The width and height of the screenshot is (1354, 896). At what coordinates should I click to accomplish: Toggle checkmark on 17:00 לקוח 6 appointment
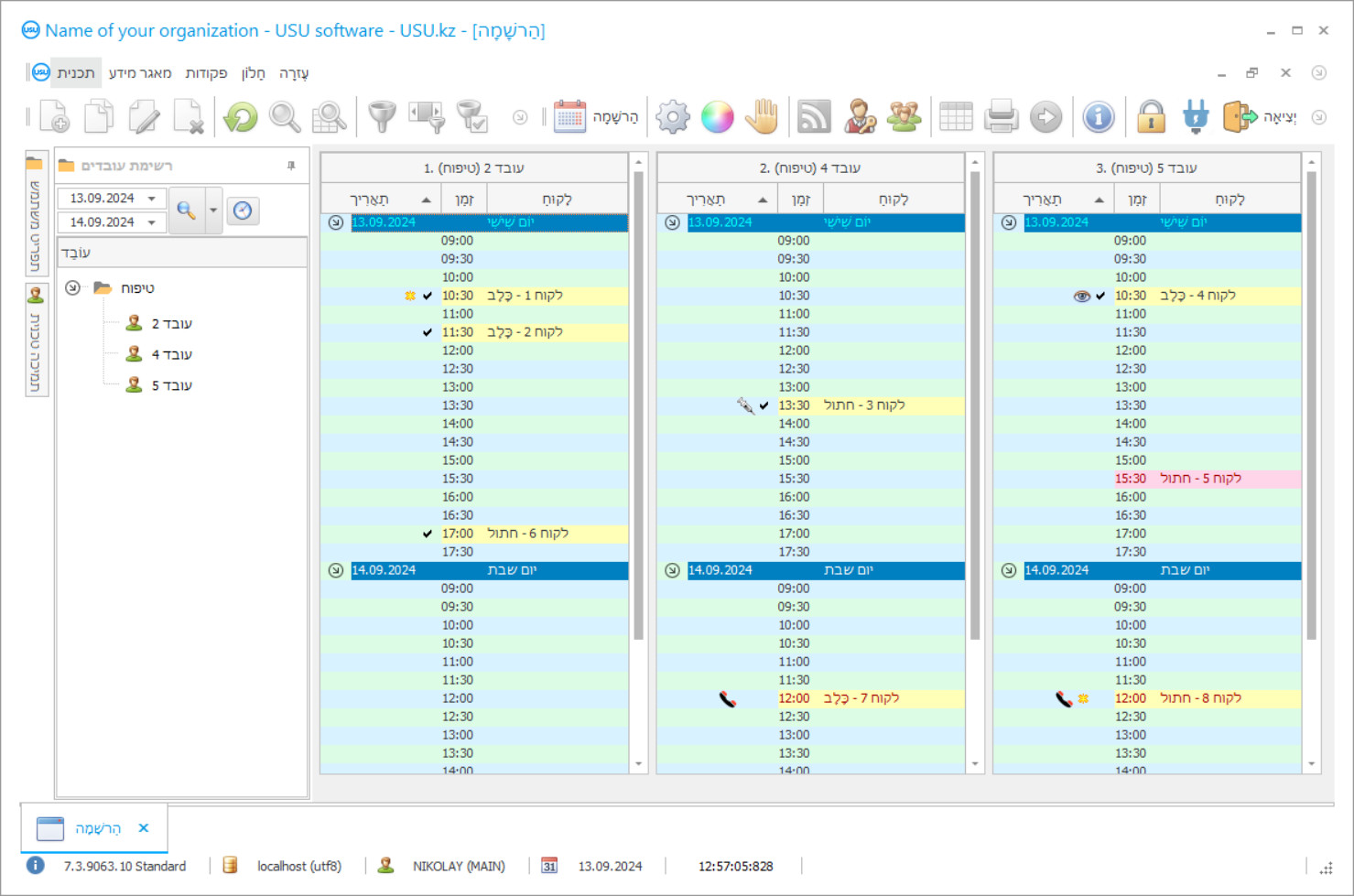pos(428,534)
